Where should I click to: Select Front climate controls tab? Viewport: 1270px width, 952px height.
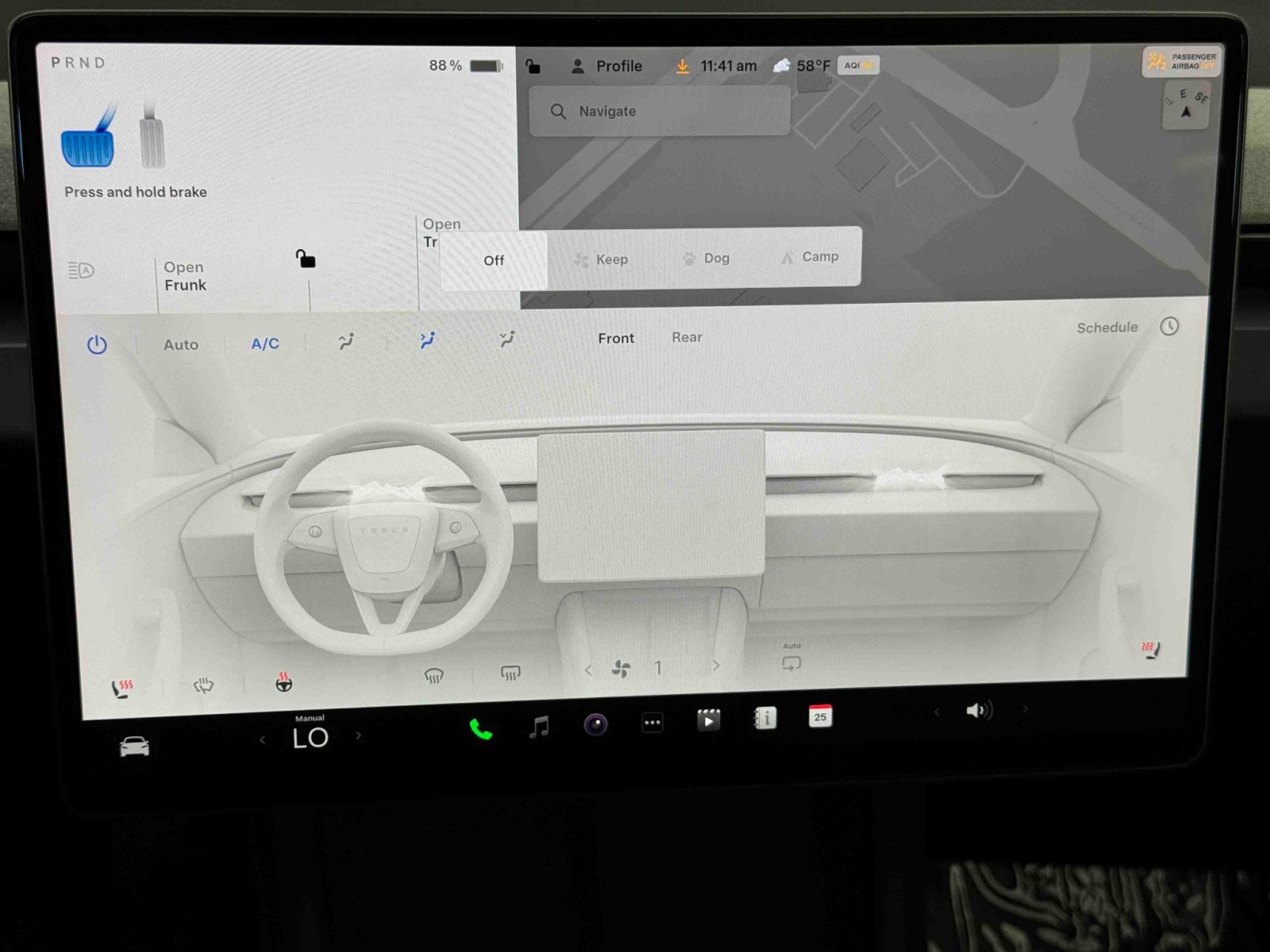pyautogui.click(x=615, y=337)
